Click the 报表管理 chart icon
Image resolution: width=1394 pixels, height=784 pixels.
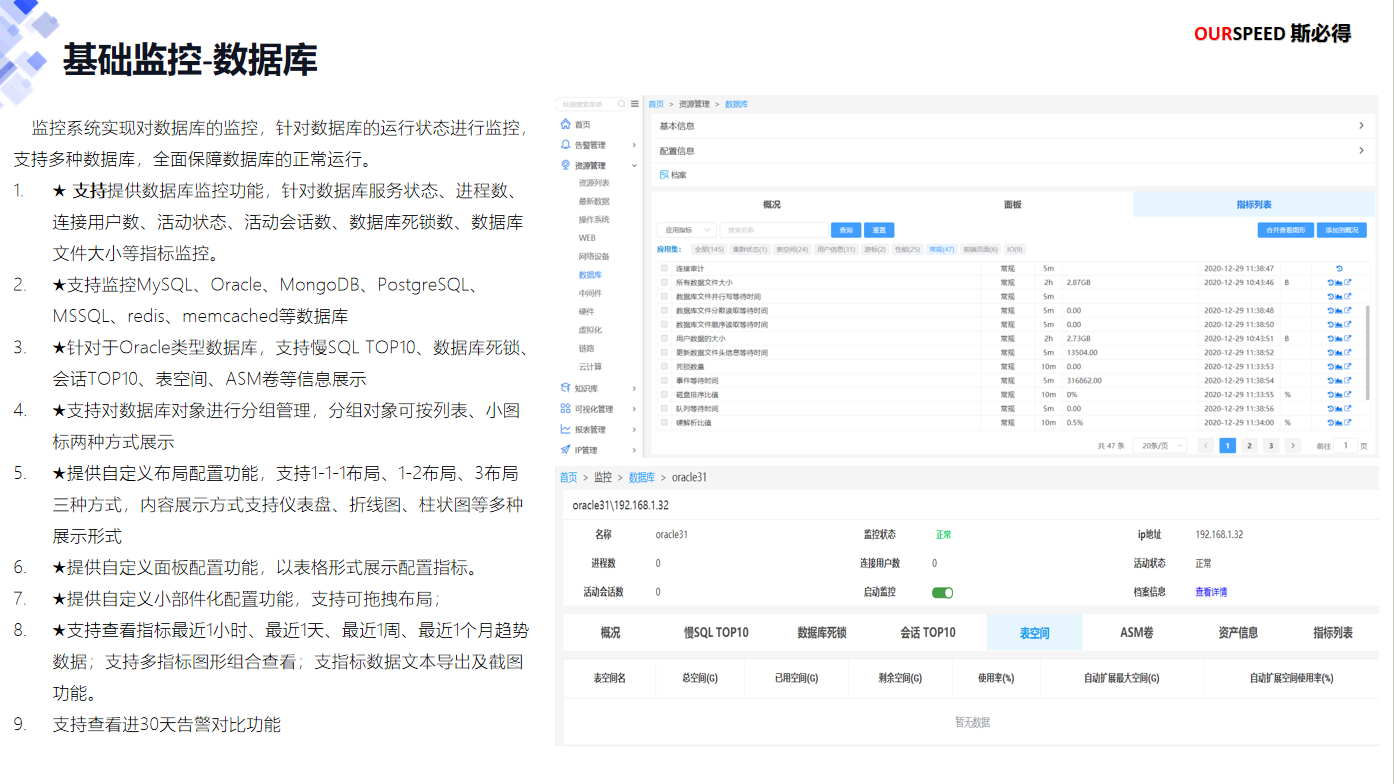[x=566, y=429]
